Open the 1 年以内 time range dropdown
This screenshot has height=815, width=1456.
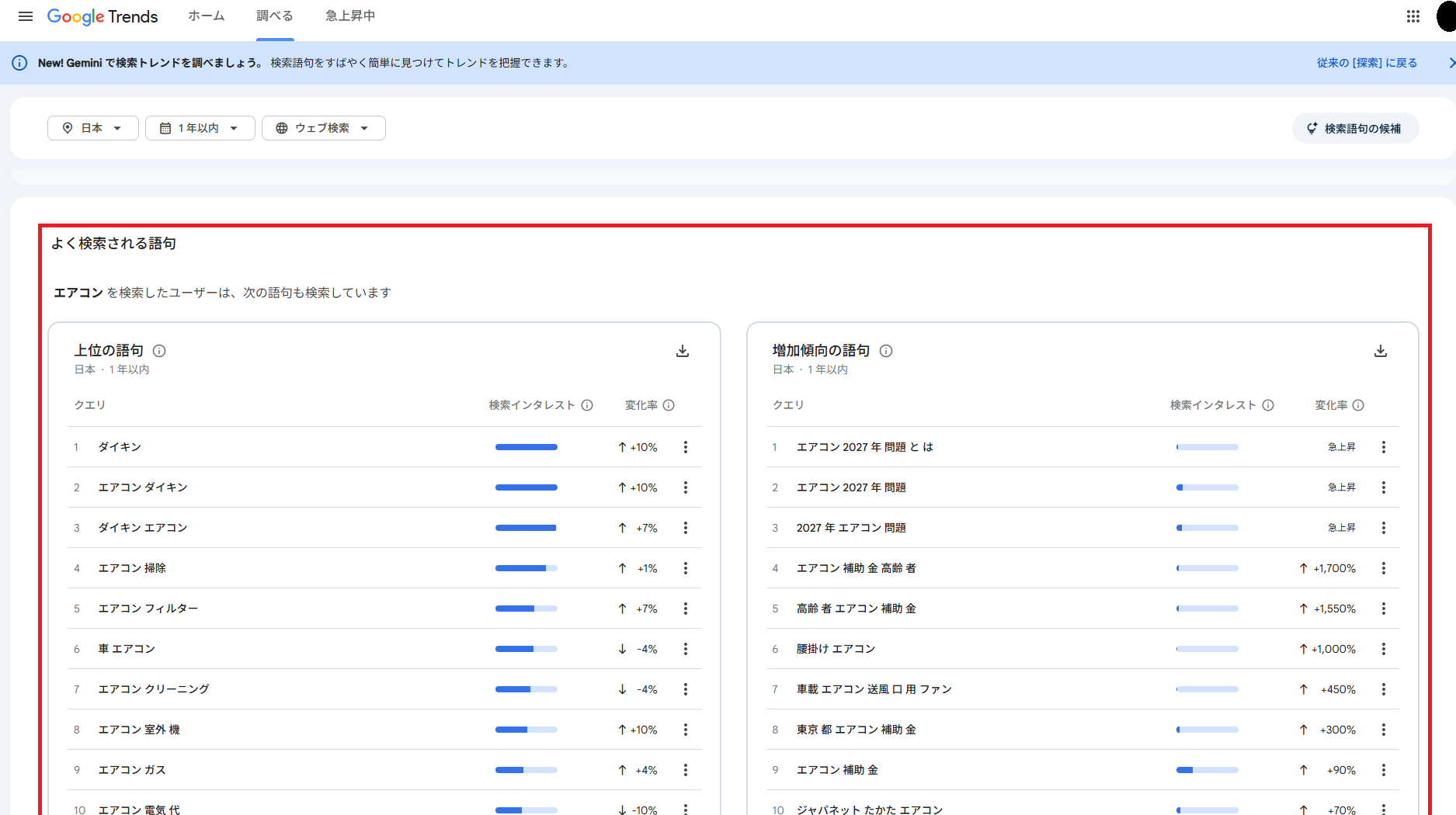point(200,128)
